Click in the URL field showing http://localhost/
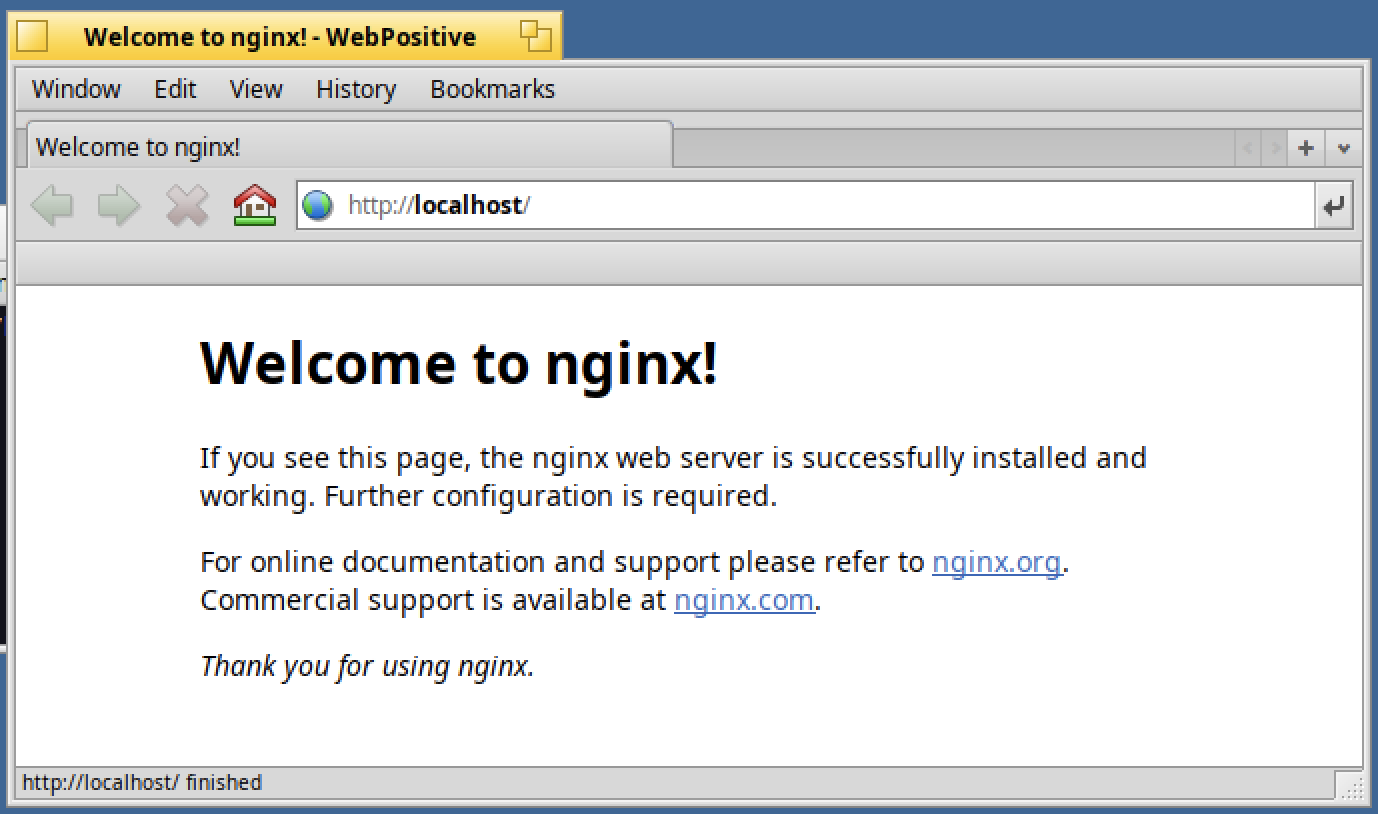 (805, 206)
